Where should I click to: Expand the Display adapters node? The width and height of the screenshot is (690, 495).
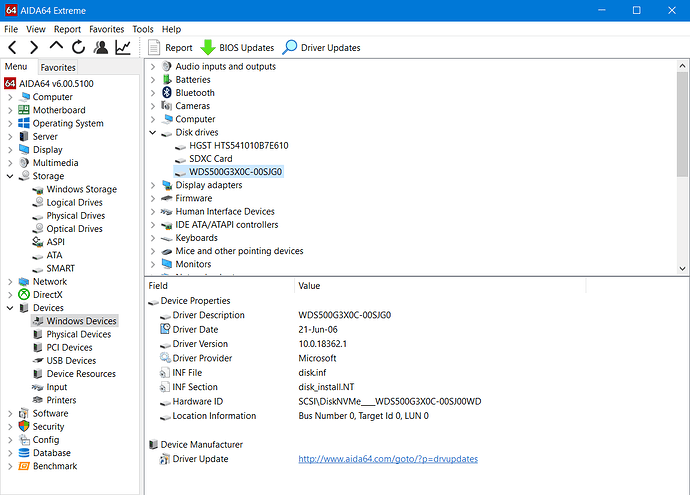pos(153,185)
